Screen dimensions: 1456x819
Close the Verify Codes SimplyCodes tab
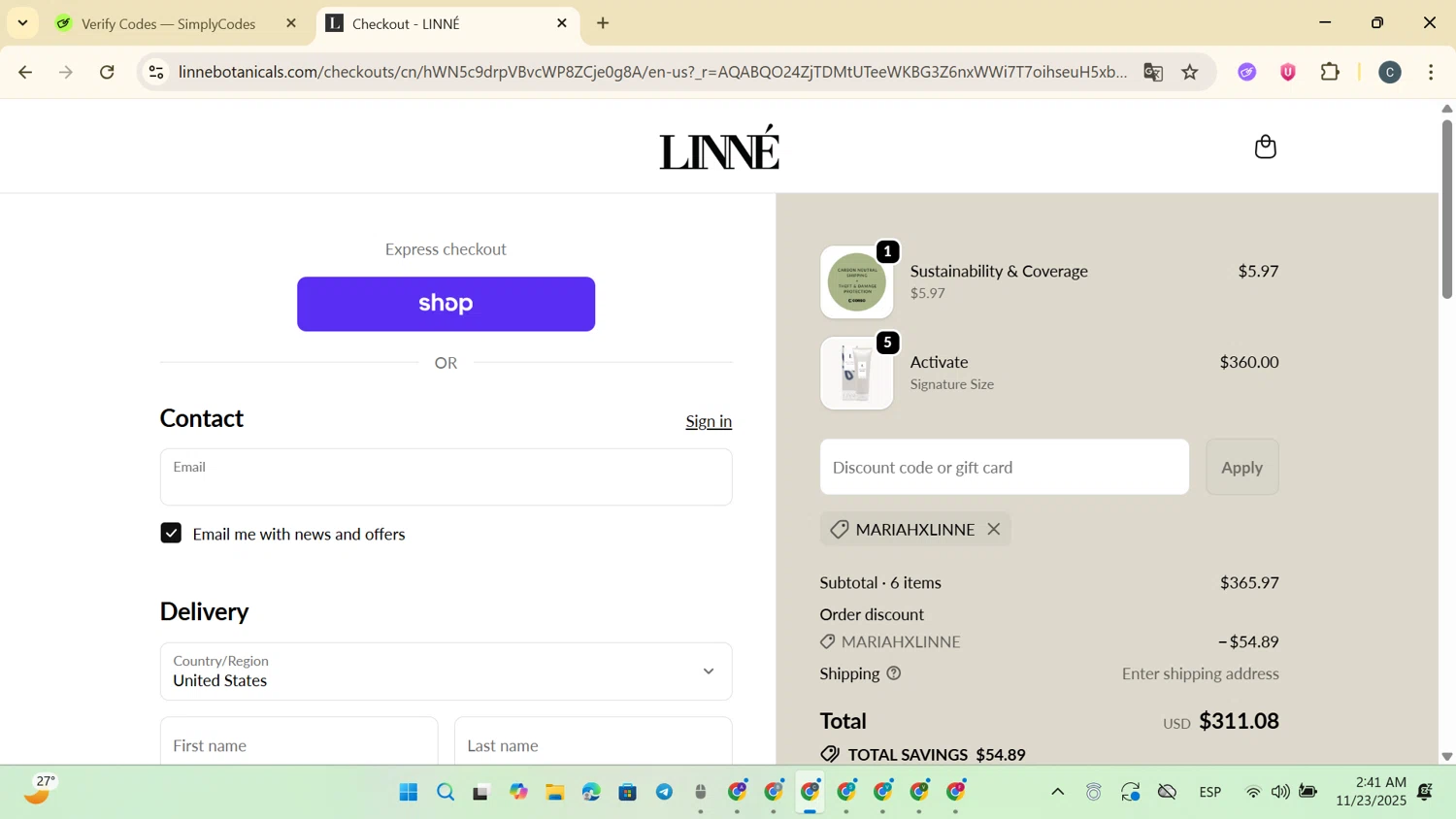(291, 23)
